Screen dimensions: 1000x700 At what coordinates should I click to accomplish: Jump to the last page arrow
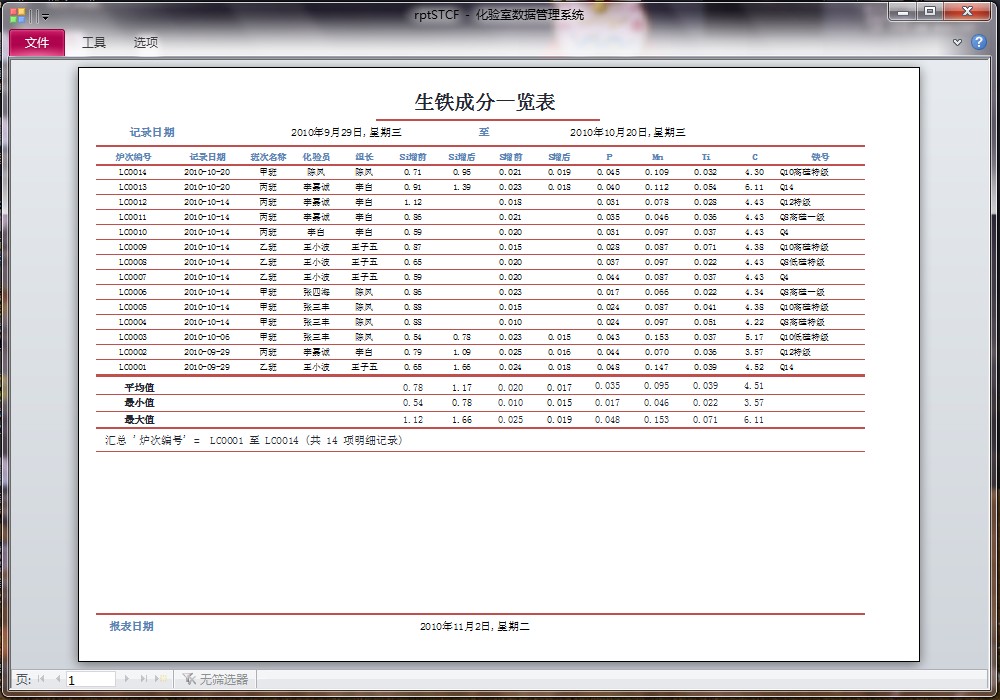(143, 679)
